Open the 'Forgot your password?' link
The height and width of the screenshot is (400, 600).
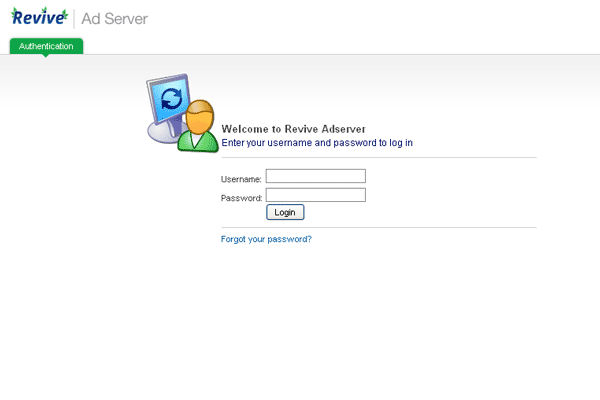(x=266, y=239)
